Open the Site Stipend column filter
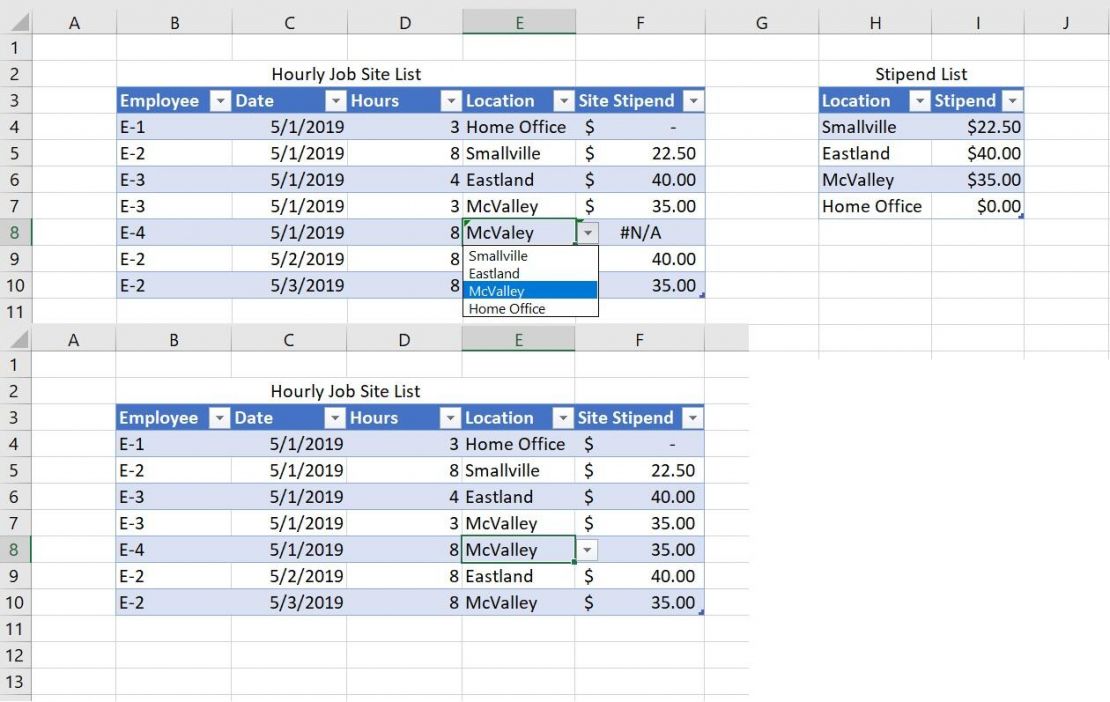1110x702 pixels. [693, 100]
